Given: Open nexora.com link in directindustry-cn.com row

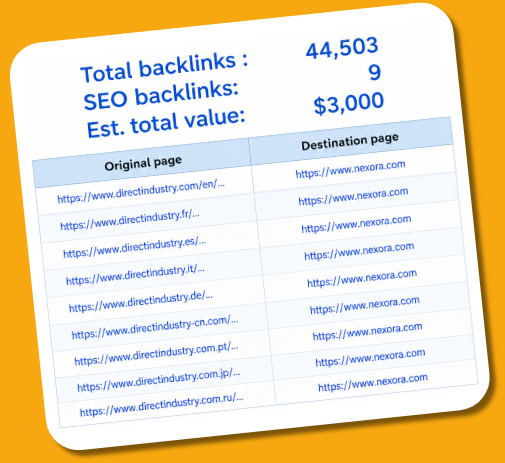Looking at the screenshot, I should click(x=365, y=305).
